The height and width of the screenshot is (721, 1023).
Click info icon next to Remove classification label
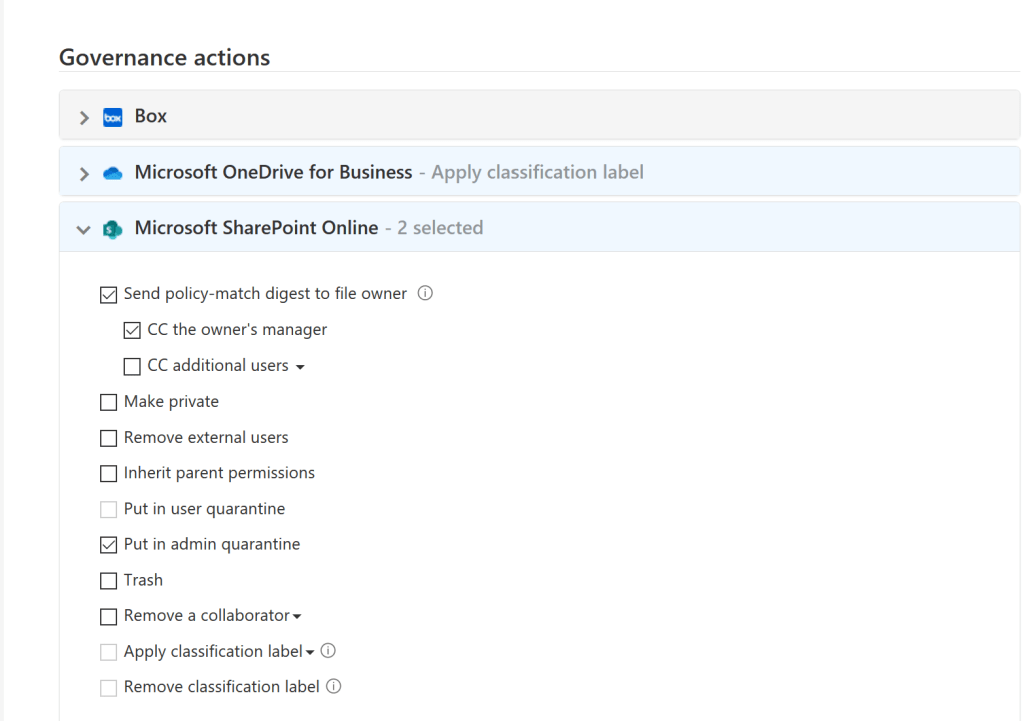click(x=334, y=687)
